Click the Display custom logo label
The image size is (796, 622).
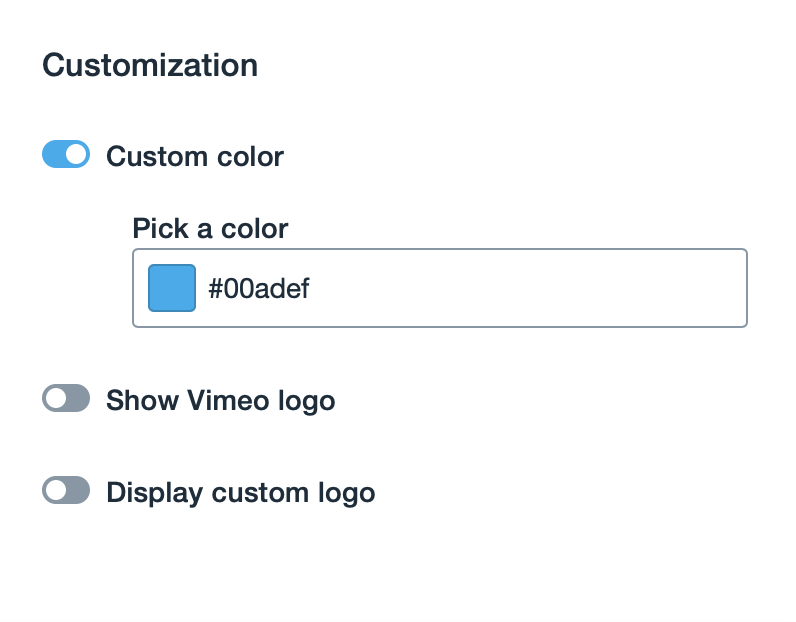tap(240, 493)
